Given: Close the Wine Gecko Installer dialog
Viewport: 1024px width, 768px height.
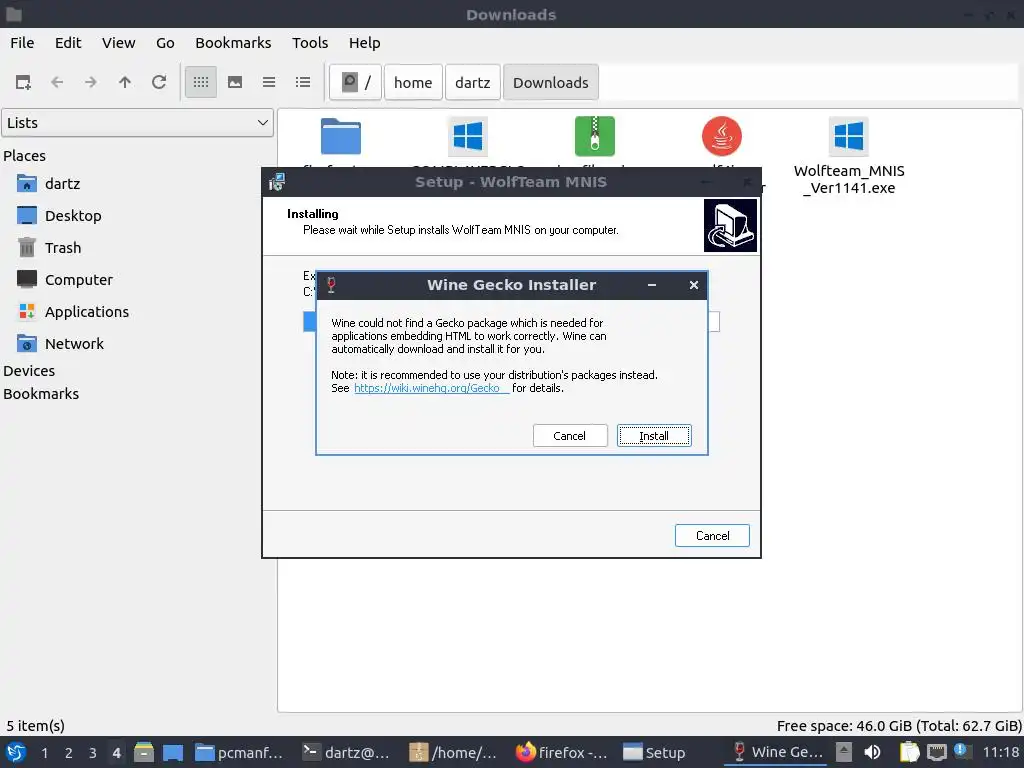Looking at the screenshot, I should coord(694,285).
